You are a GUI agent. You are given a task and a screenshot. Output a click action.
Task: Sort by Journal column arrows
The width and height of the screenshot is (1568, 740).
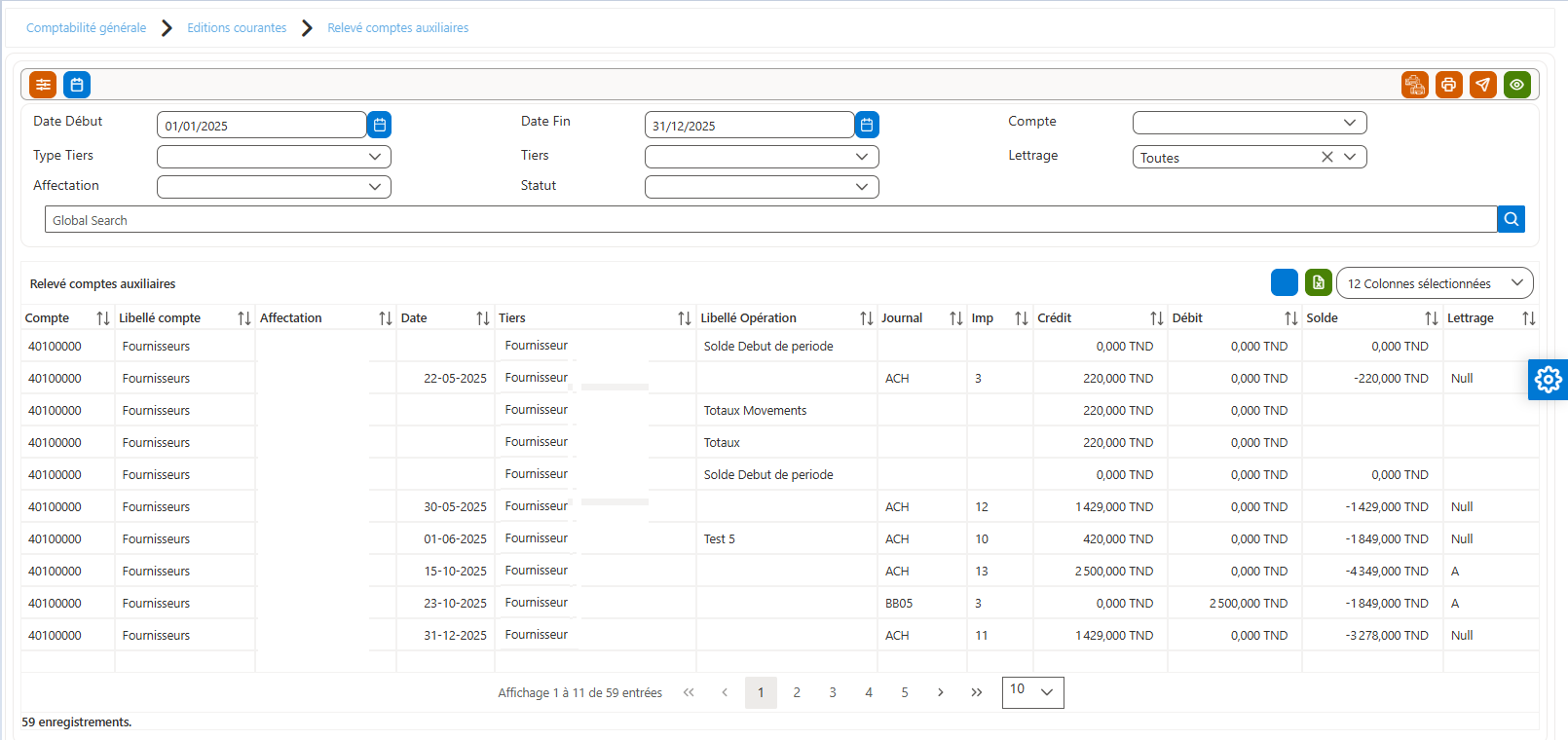click(956, 318)
